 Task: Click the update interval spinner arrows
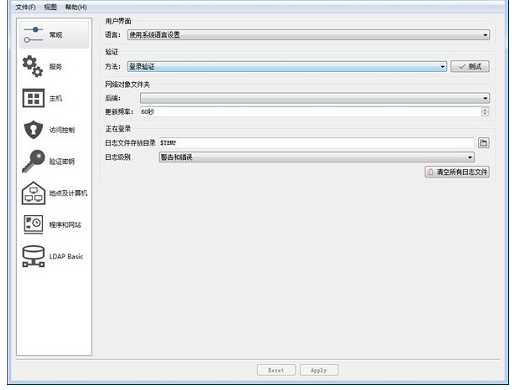[485, 112]
